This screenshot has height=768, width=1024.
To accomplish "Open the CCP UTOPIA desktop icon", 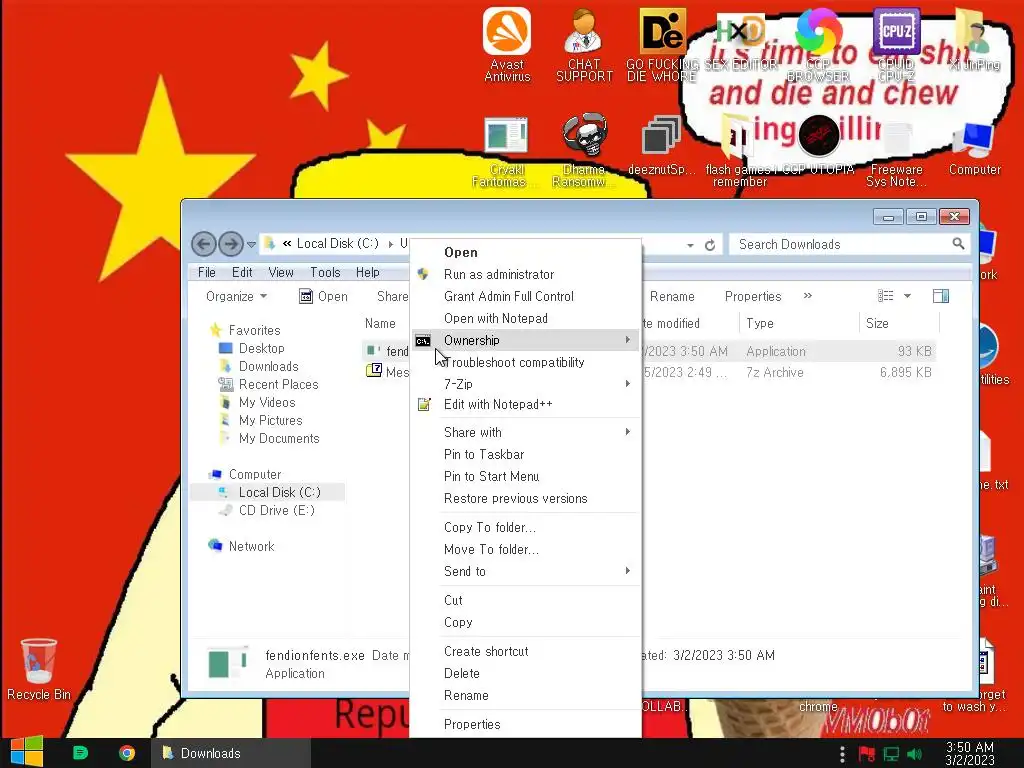I will (x=818, y=144).
